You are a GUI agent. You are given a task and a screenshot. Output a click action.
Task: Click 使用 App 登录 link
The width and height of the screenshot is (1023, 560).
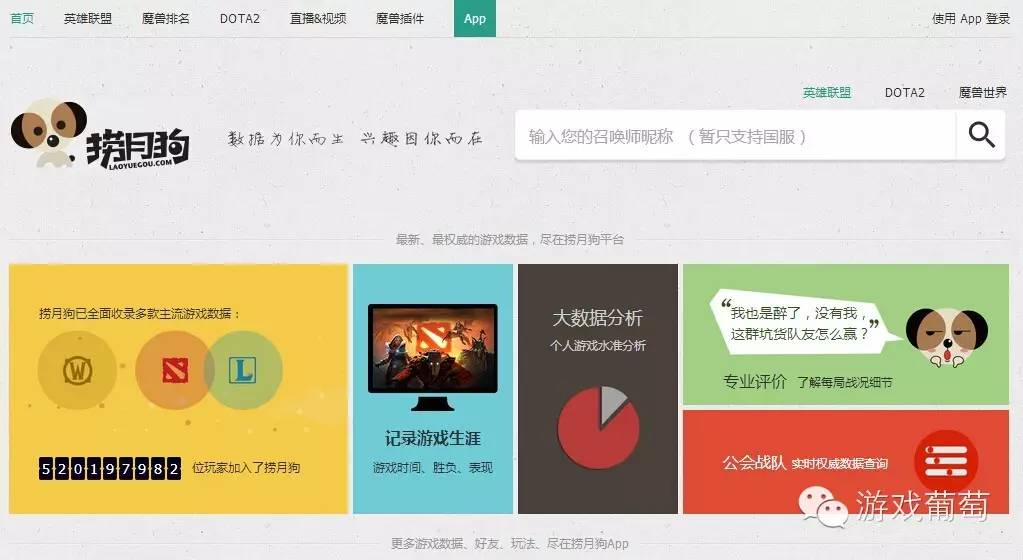point(971,19)
